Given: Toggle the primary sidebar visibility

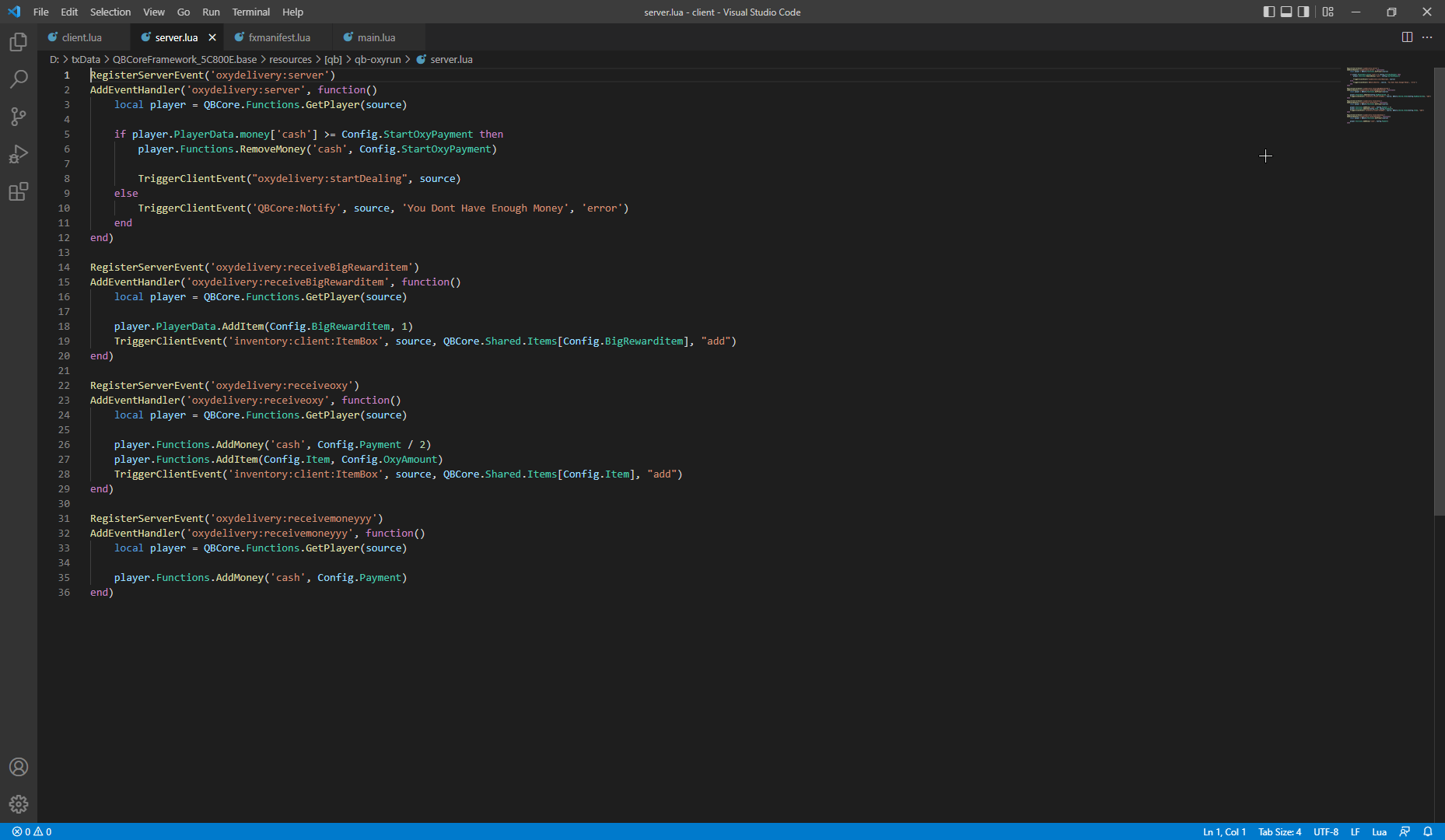Looking at the screenshot, I should [x=1268, y=12].
